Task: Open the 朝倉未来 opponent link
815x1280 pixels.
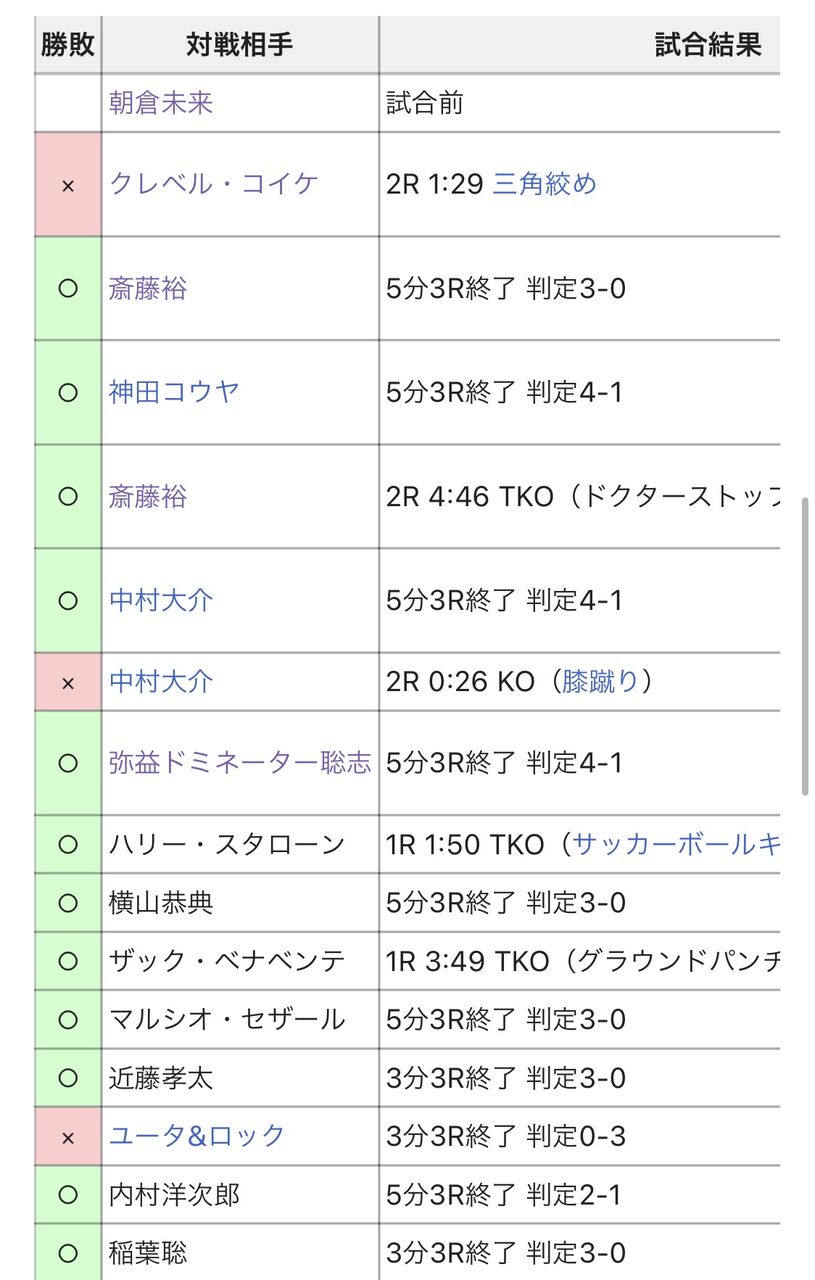Action: tap(161, 103)
